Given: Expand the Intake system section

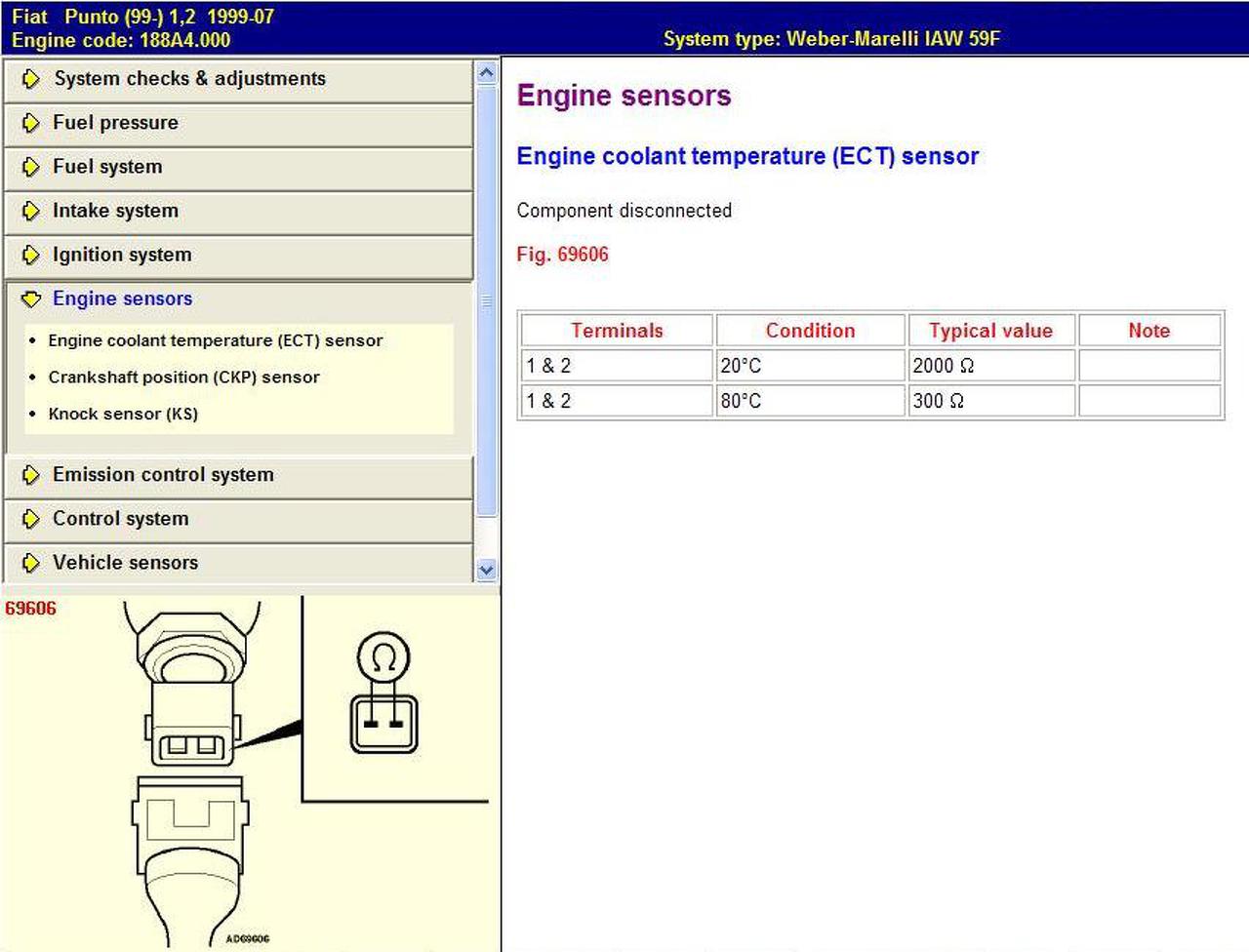Looking at the screenshot, I should coord(238,211).
